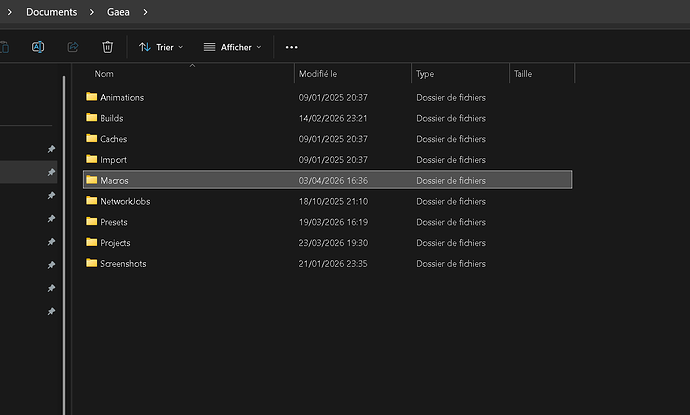Image resolution: width=690 pixels, height=415 pixels.
Task: Select the NetworkJobs folder icon
Action: point(92,200)
